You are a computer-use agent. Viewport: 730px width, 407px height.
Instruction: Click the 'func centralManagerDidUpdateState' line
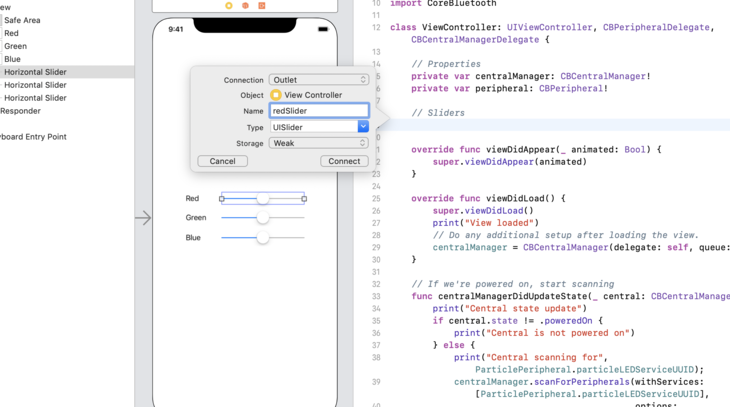click(x=570, y=296)
